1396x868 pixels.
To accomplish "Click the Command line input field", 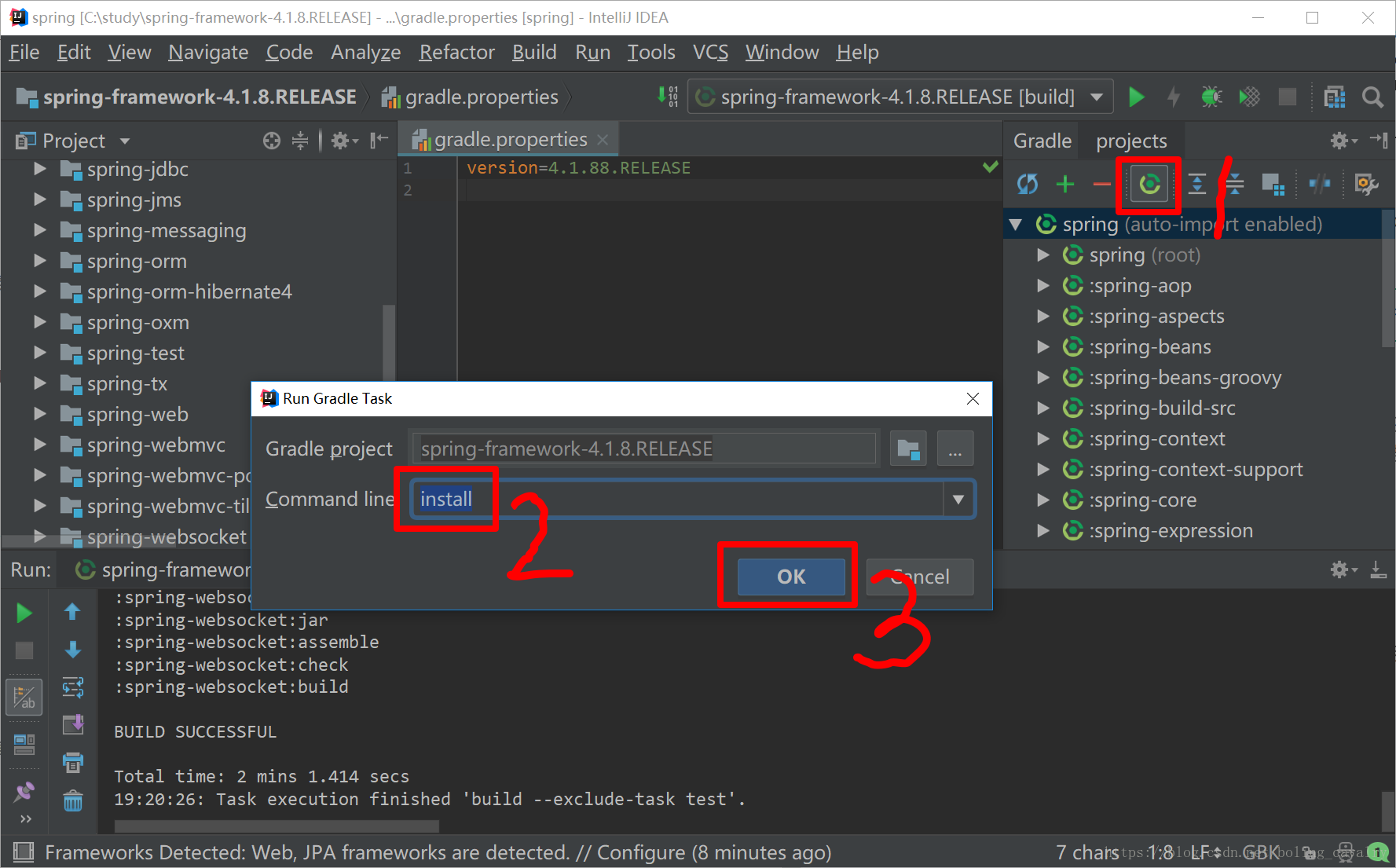I will [678, 500].
